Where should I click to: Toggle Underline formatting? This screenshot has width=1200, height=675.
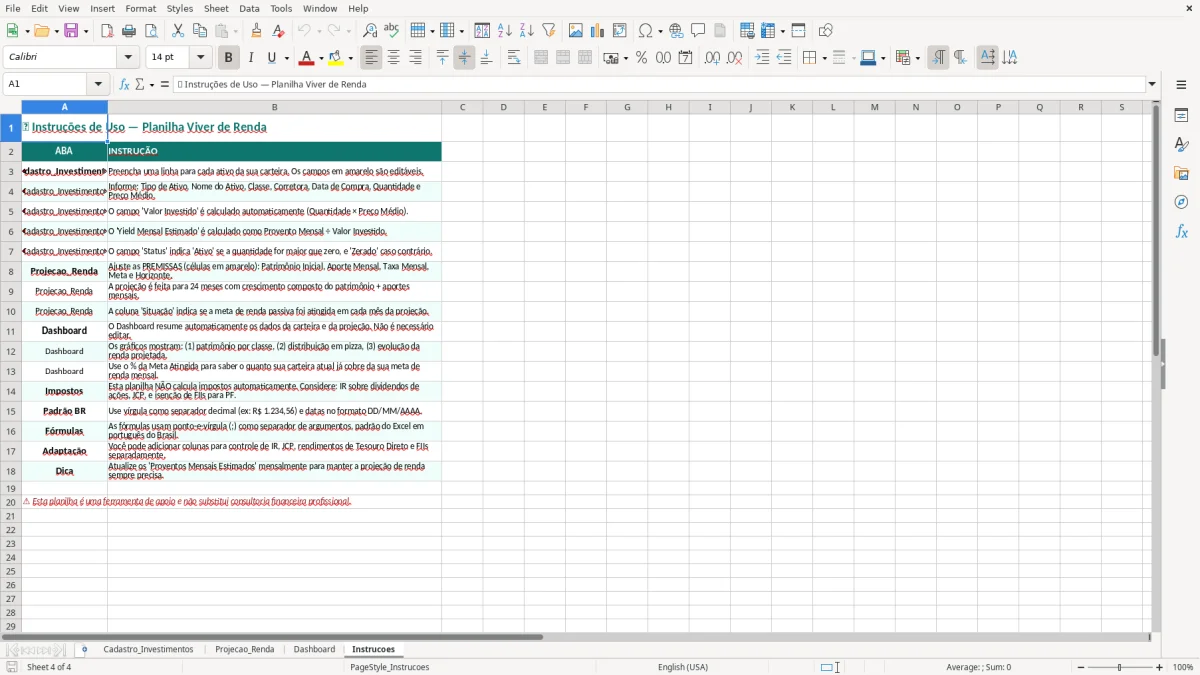click(271, 58)
